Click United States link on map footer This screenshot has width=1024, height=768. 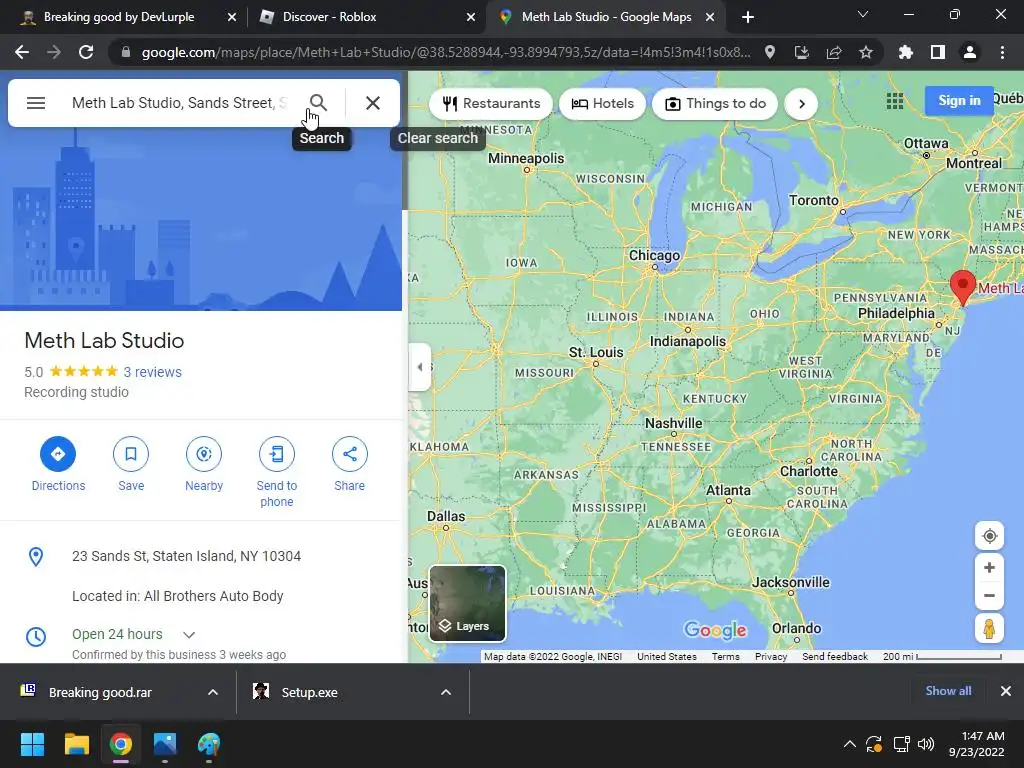point(667,657)
